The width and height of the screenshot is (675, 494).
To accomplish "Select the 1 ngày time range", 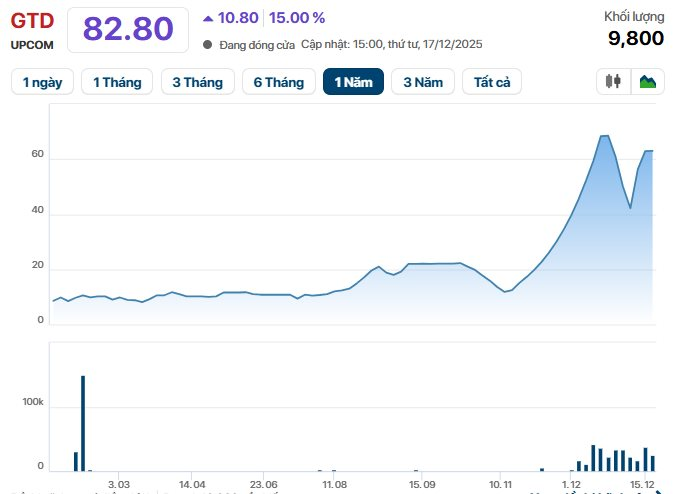I will click(41, 82).
